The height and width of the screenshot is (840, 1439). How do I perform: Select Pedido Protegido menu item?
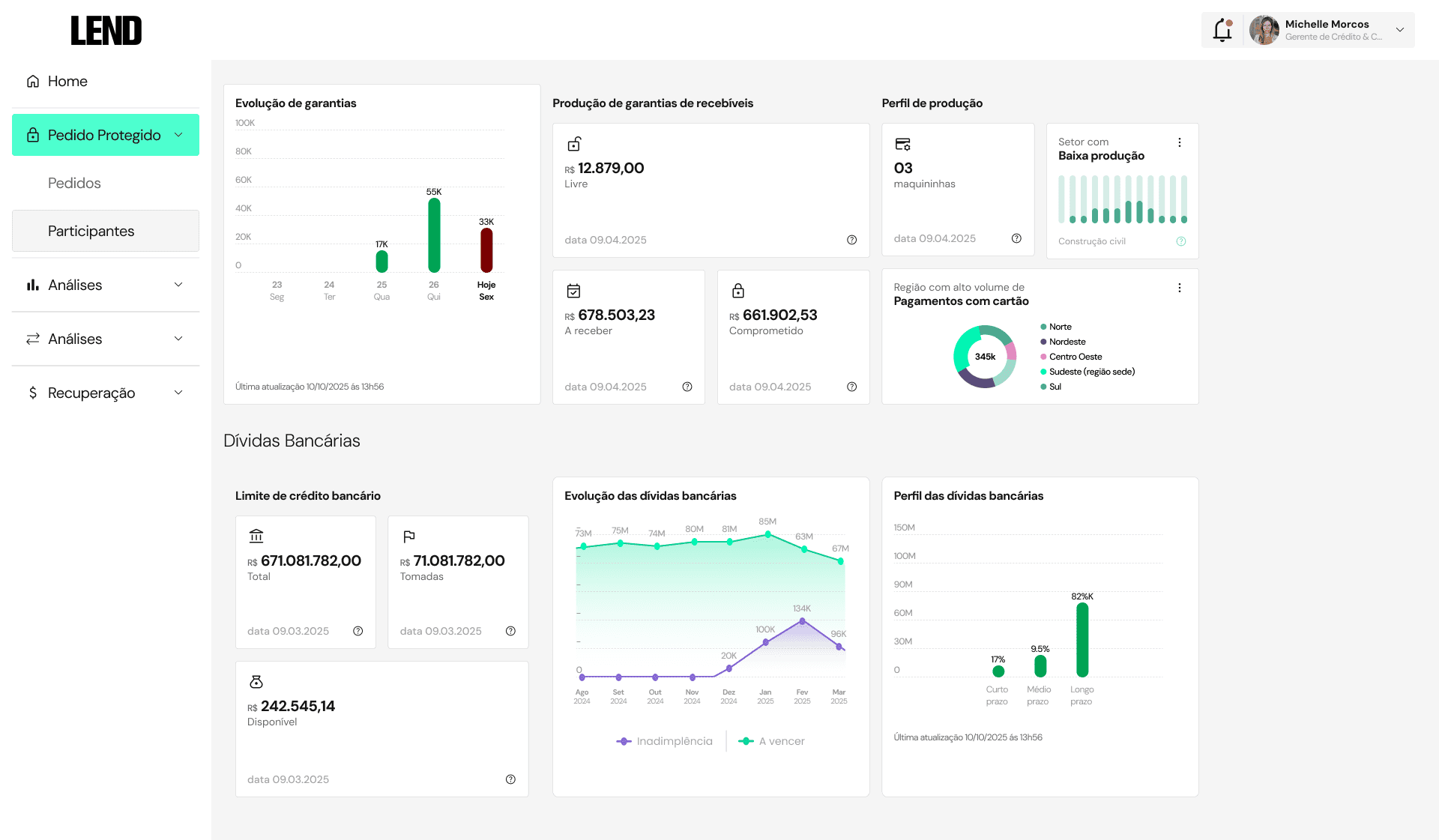(106, 135)
